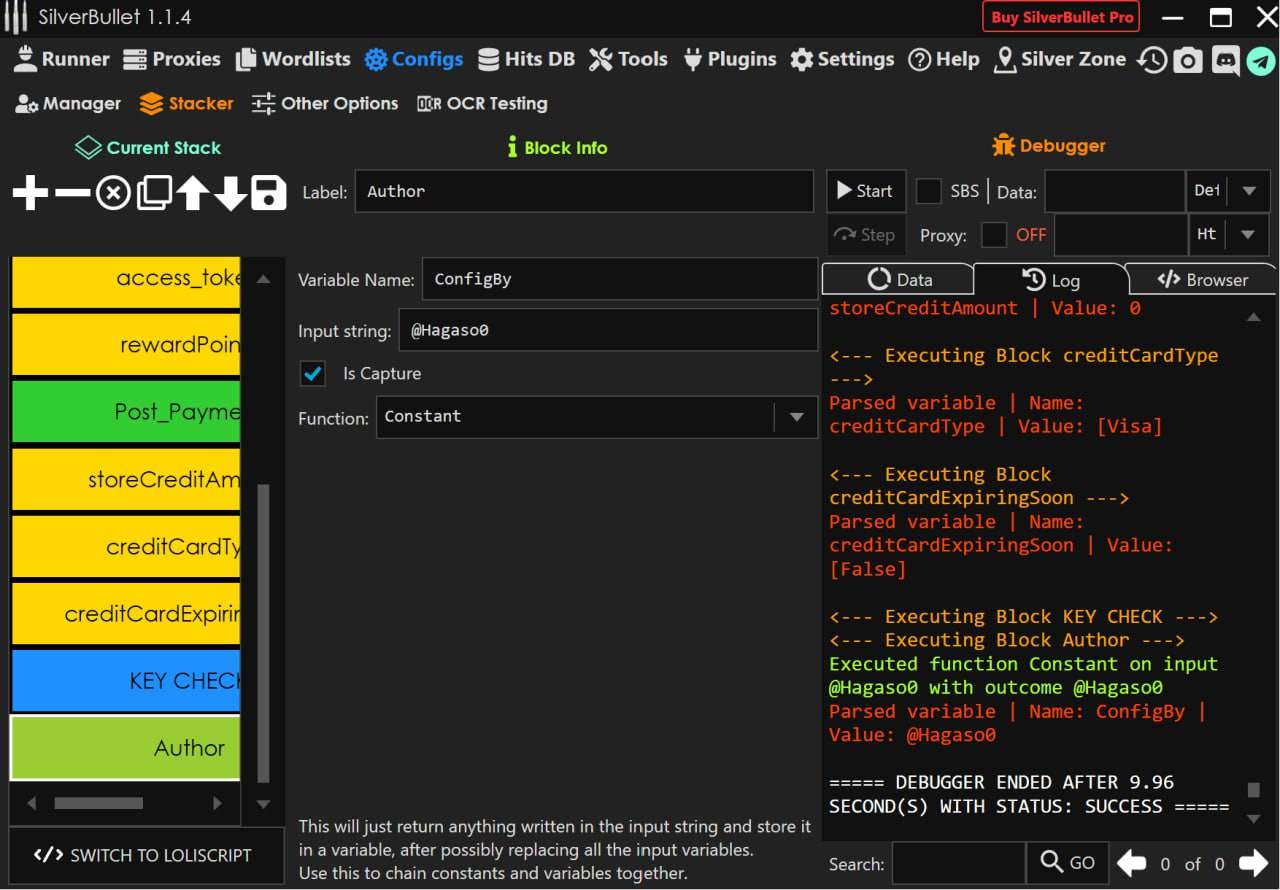Remove the selected block with minus icon
Image resolution: width=1280 pixels, height=890 pixels.
[72, 192]
